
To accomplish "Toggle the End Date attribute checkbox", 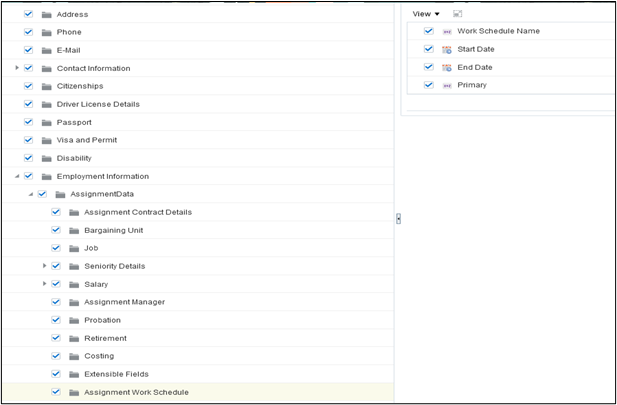I will pyautogui.click(x=429, y=67).
